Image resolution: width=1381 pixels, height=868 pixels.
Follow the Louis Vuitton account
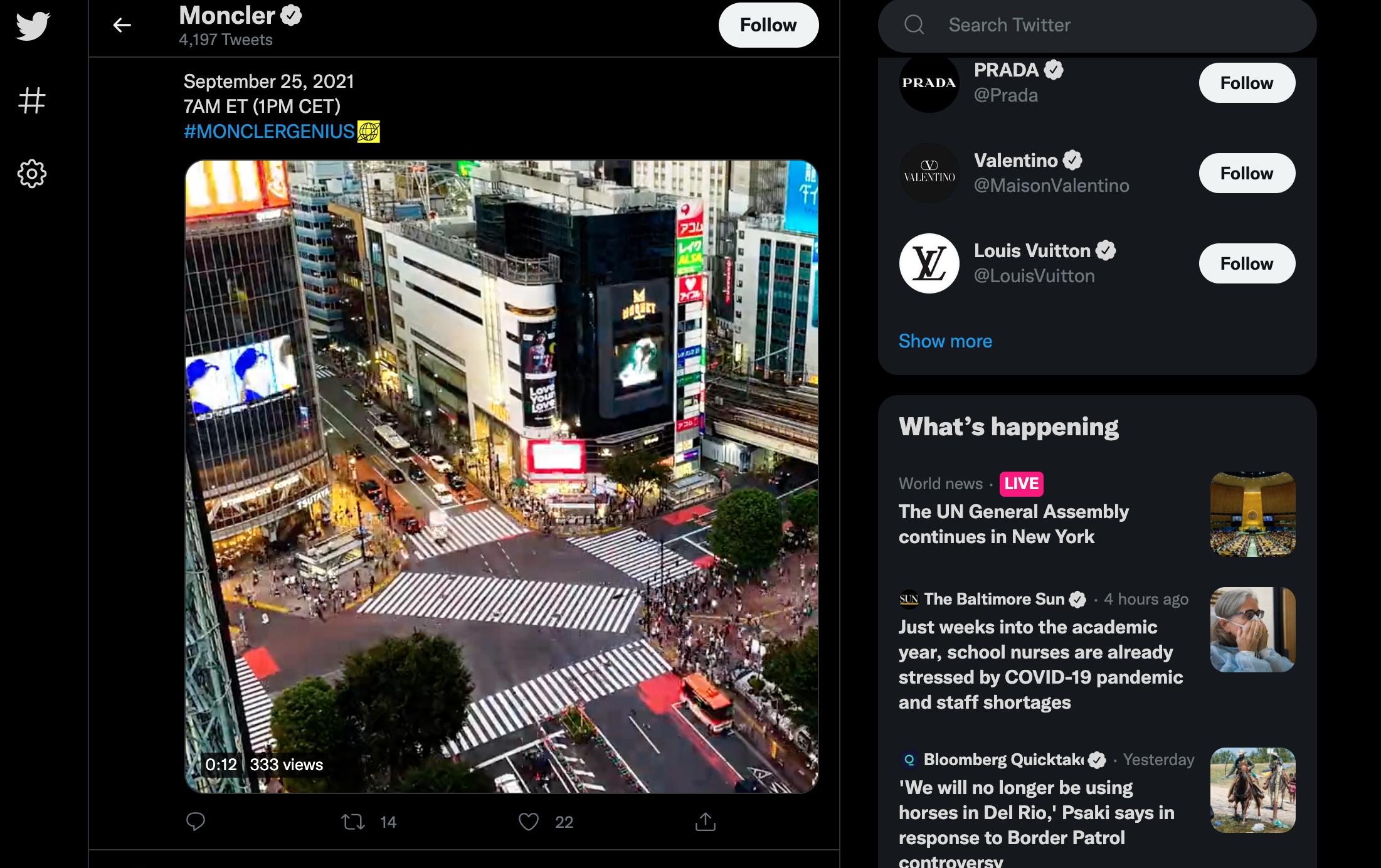pos(1247,263)
